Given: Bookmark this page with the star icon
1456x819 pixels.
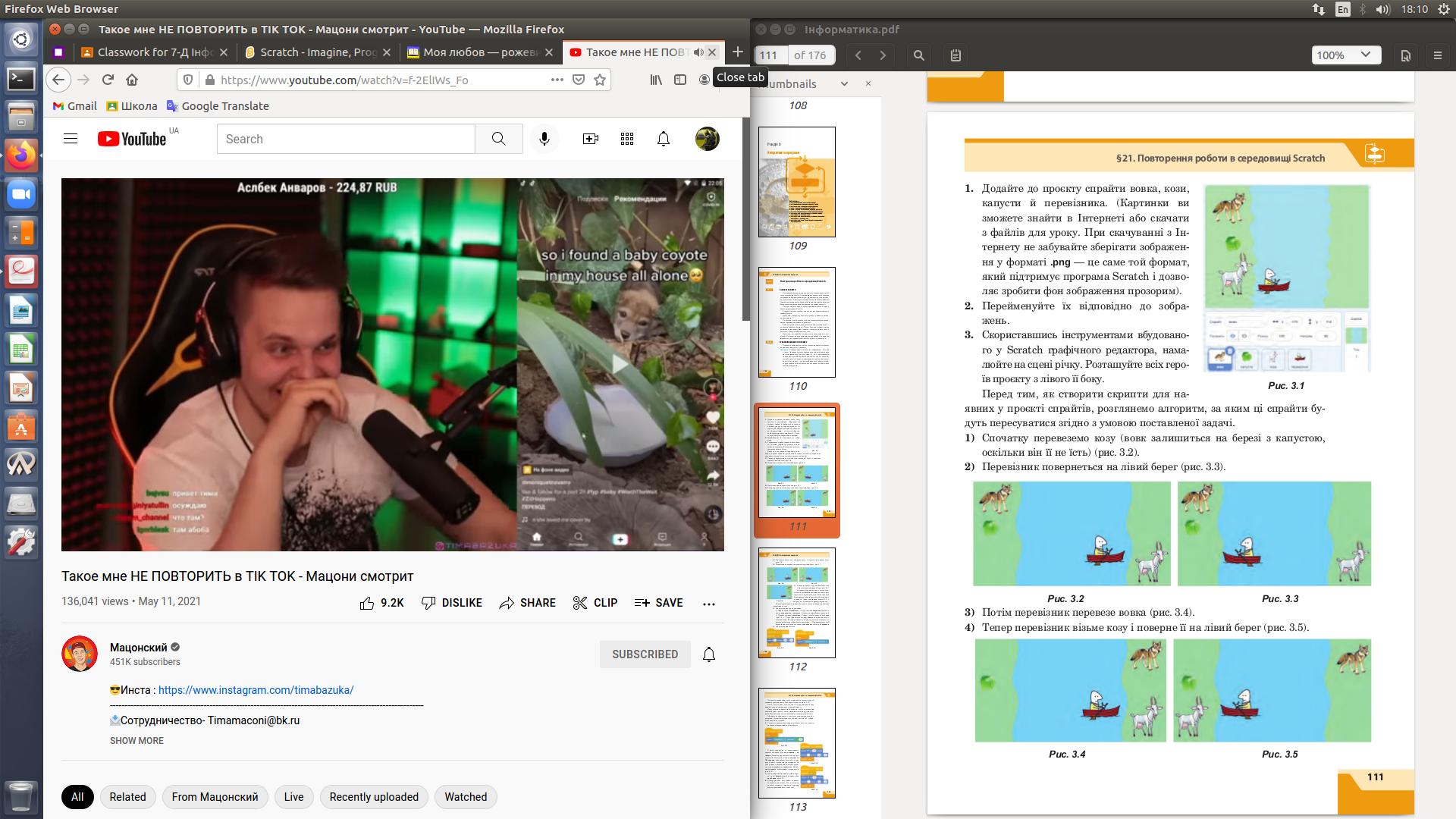Looking at the screenshot, I should point(600,80).
